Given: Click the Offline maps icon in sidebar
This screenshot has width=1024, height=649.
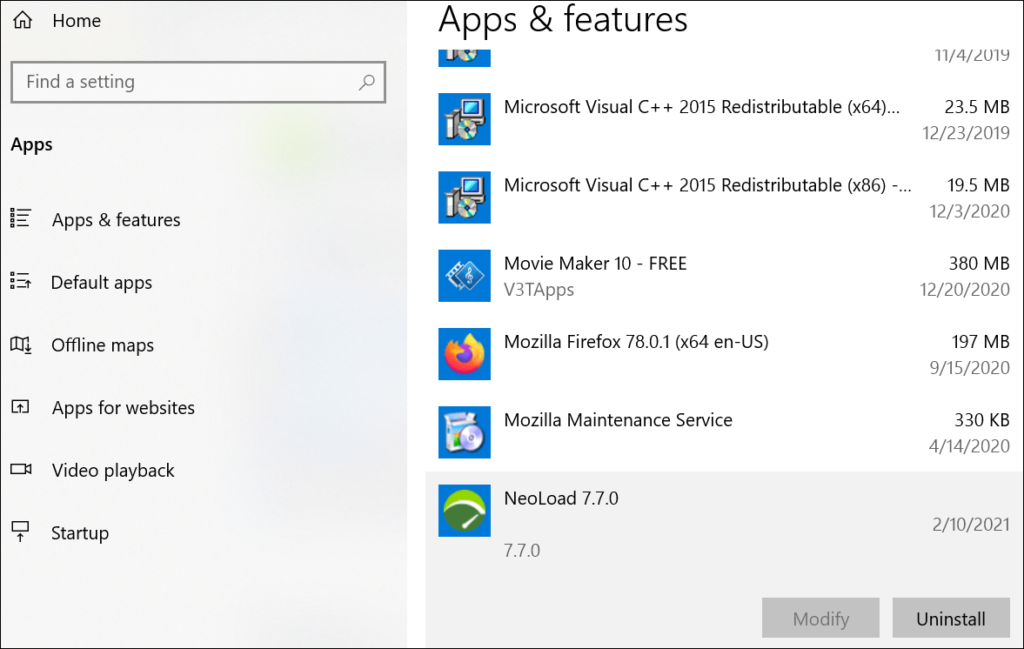Looking at the screenshot, I should pos(21,345).
